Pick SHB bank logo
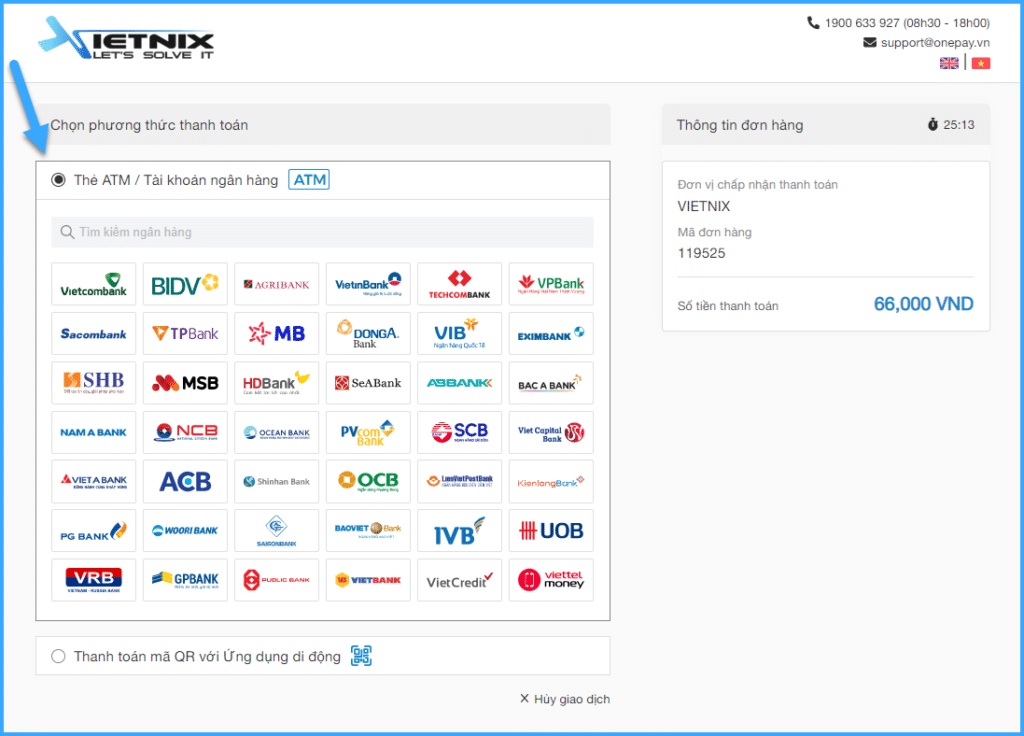Viewport: 1024px width, 736px height. tap(93, 383)
